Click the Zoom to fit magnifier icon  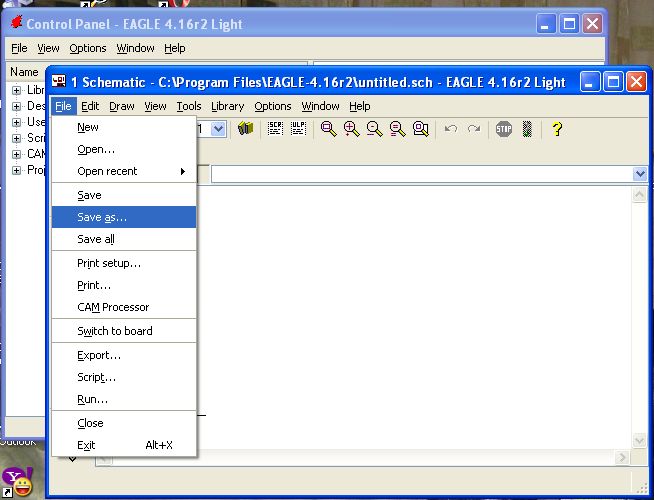[328, 129]
